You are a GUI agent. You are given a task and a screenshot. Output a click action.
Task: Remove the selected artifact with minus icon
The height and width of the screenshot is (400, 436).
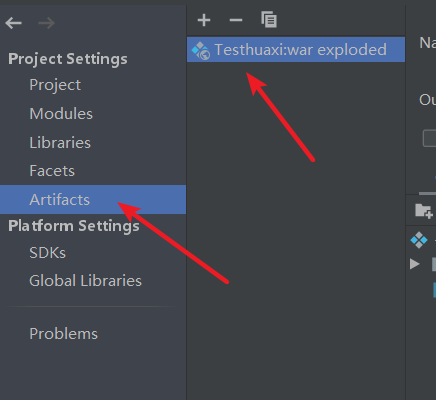click(x=236, y=20)
